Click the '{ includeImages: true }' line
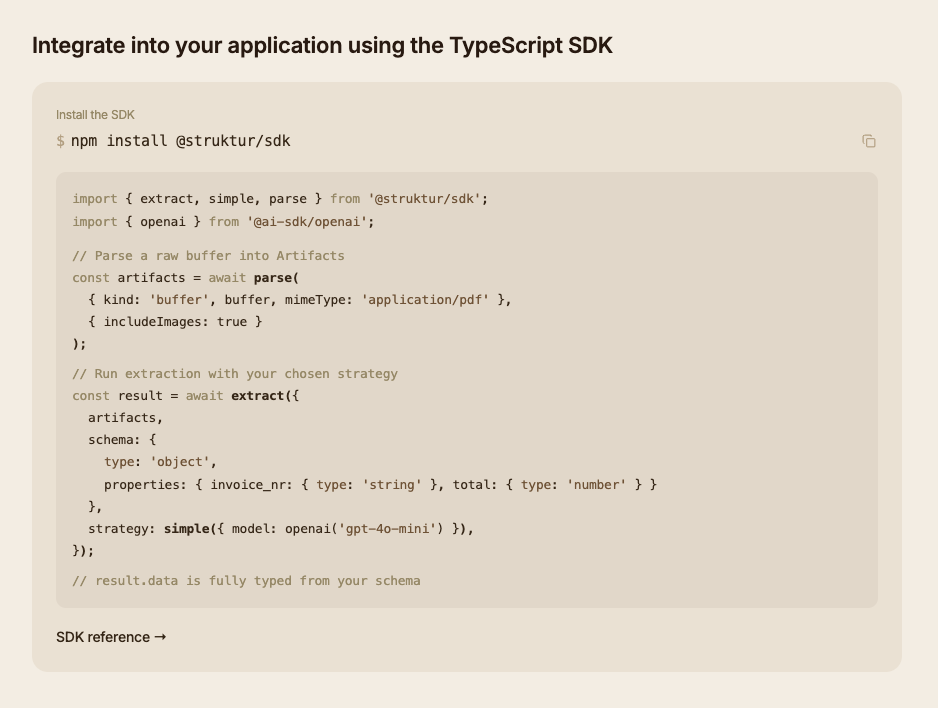This screenshot has width=938, height=708. coord(175,322)
